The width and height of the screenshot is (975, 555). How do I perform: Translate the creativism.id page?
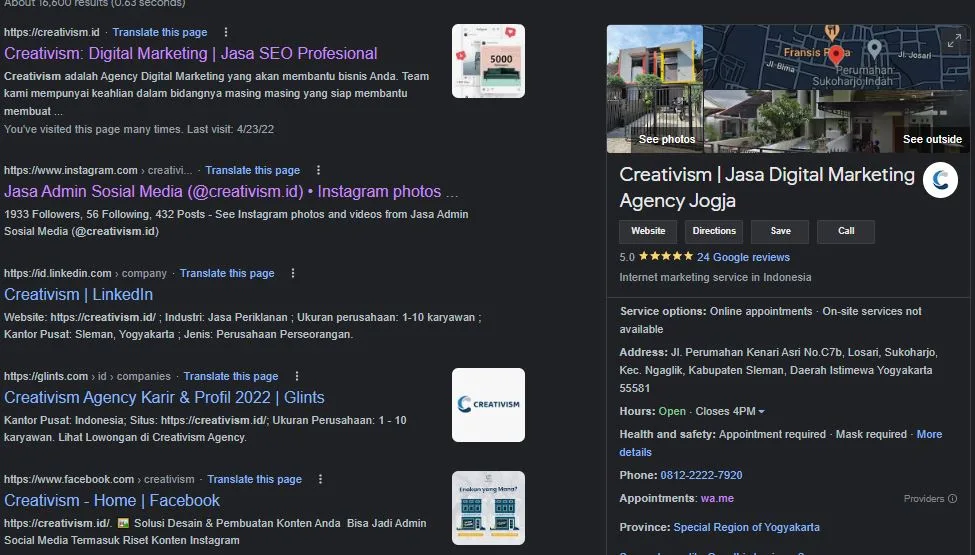click(160, 32)
